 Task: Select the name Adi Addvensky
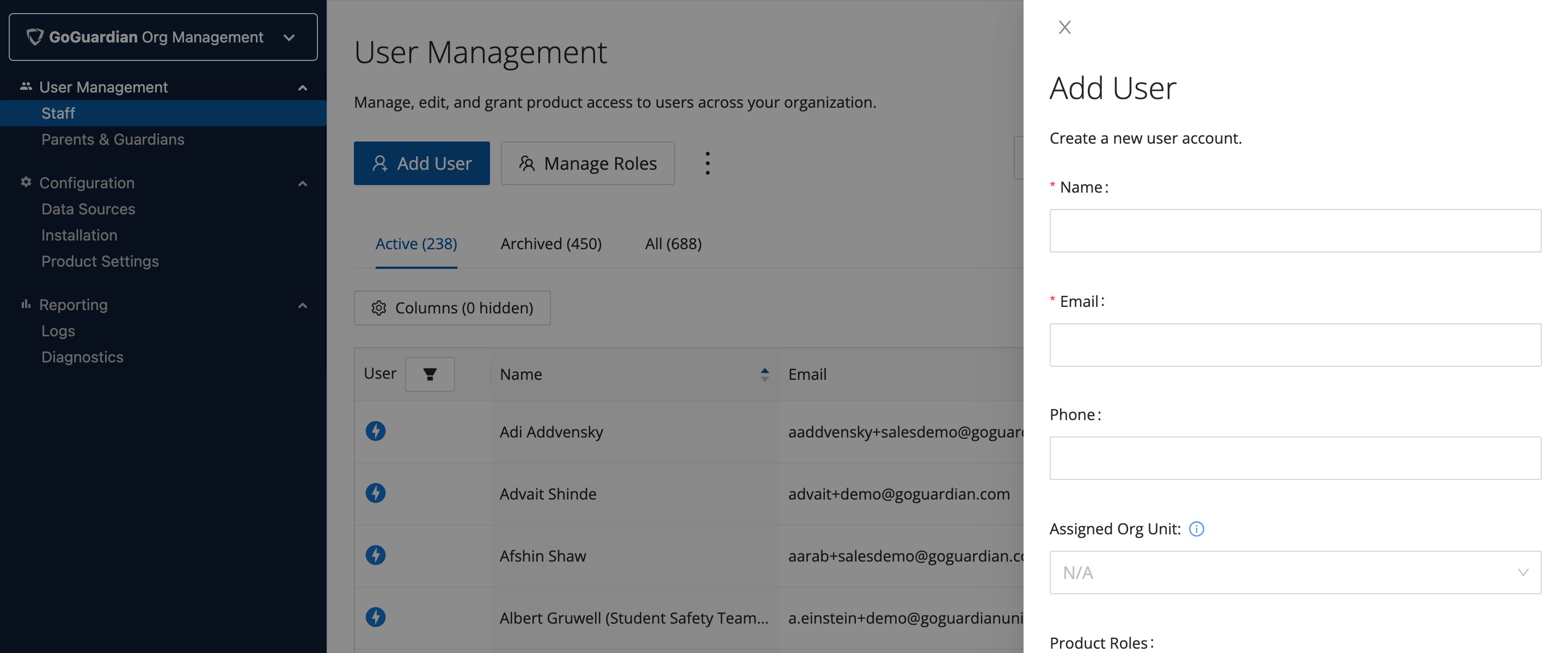coord(552,432)
